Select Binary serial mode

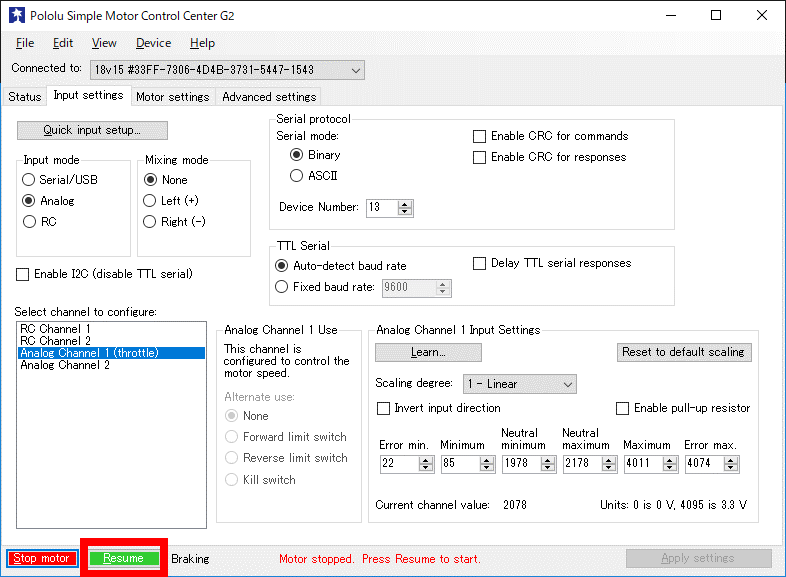click(315, 155)
